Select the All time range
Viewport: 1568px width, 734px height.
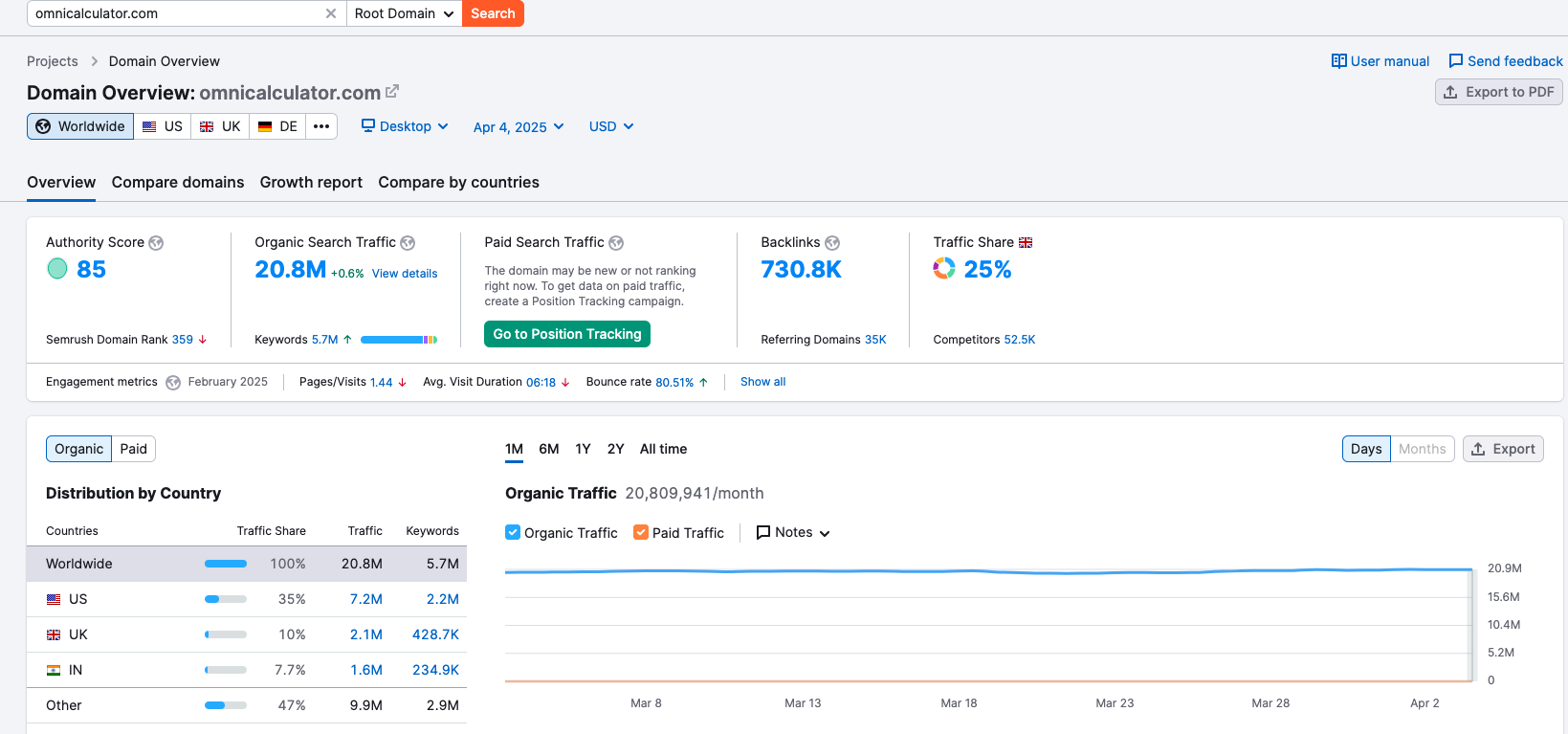[663, 449]
